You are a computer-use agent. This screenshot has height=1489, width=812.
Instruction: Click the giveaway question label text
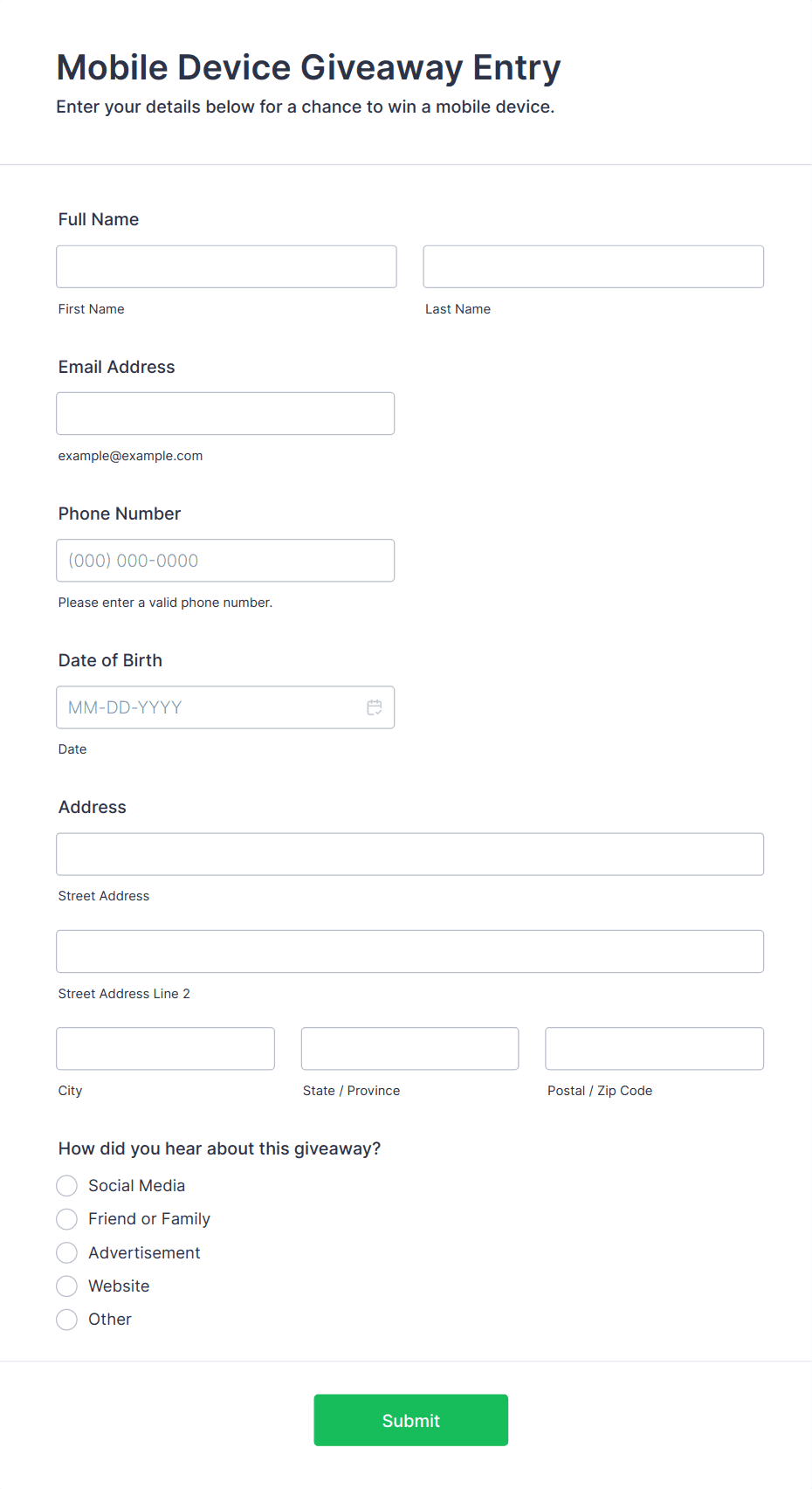[220, 1148]
